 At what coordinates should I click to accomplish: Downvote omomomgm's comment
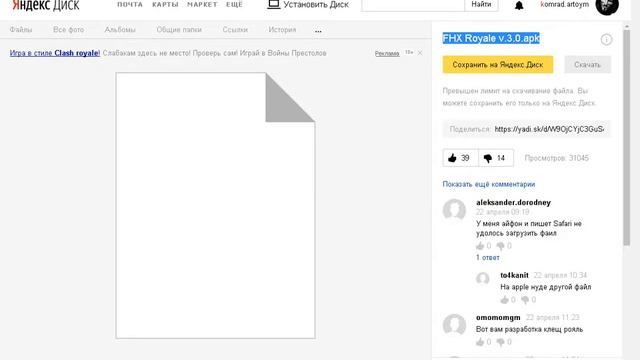pos(500,342)
